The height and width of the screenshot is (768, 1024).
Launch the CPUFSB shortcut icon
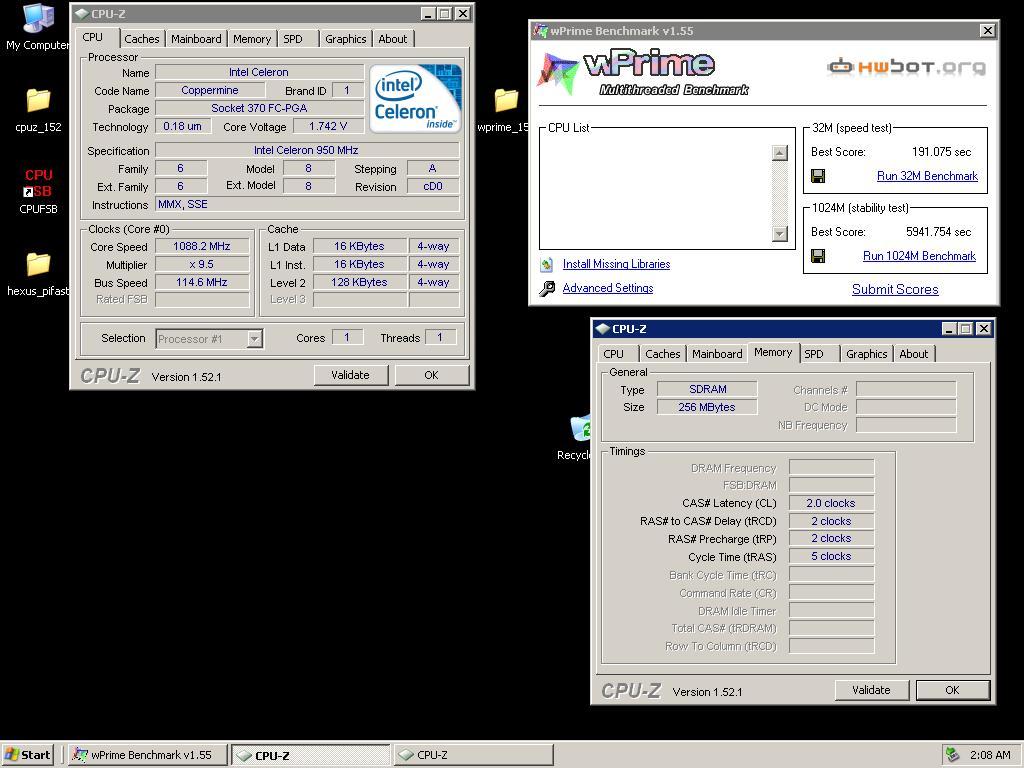[x=38, y=183]
